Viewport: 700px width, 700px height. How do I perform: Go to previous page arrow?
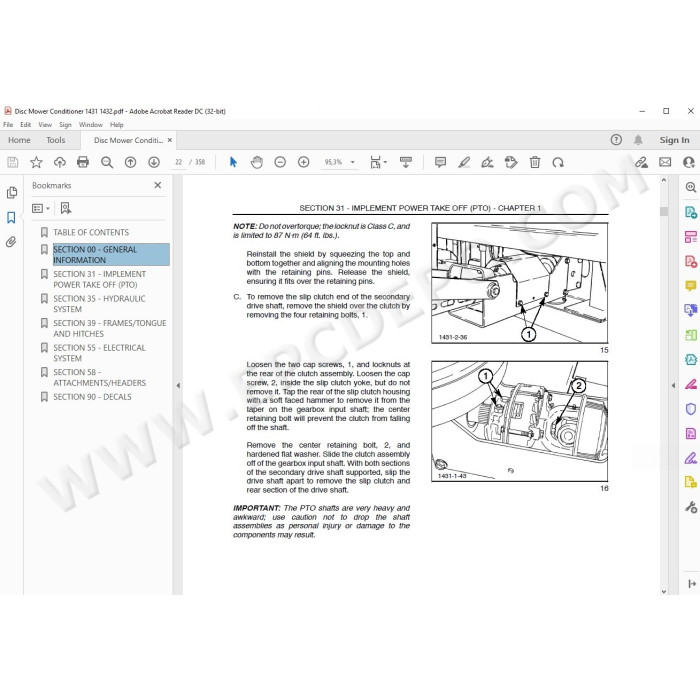[130, 162]
